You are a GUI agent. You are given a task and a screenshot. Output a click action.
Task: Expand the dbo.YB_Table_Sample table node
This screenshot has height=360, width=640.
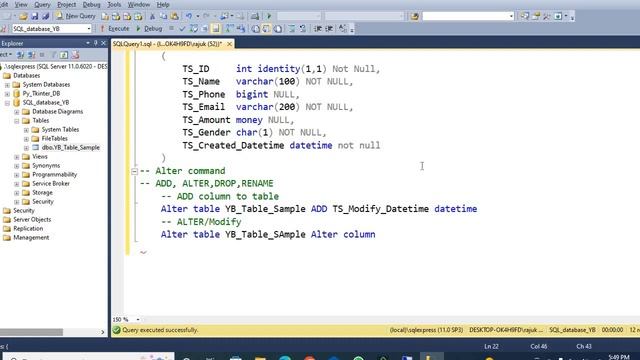pyautogui.click(x=26, y=148)
